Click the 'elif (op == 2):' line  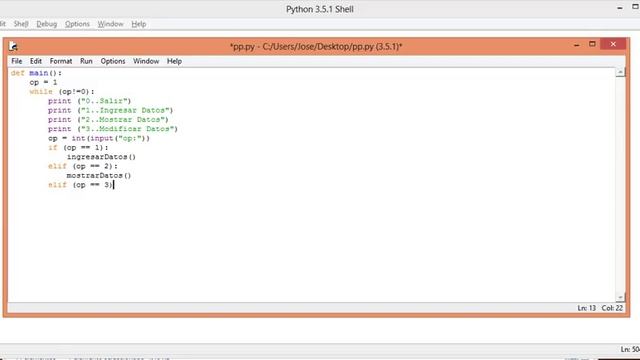83,167
